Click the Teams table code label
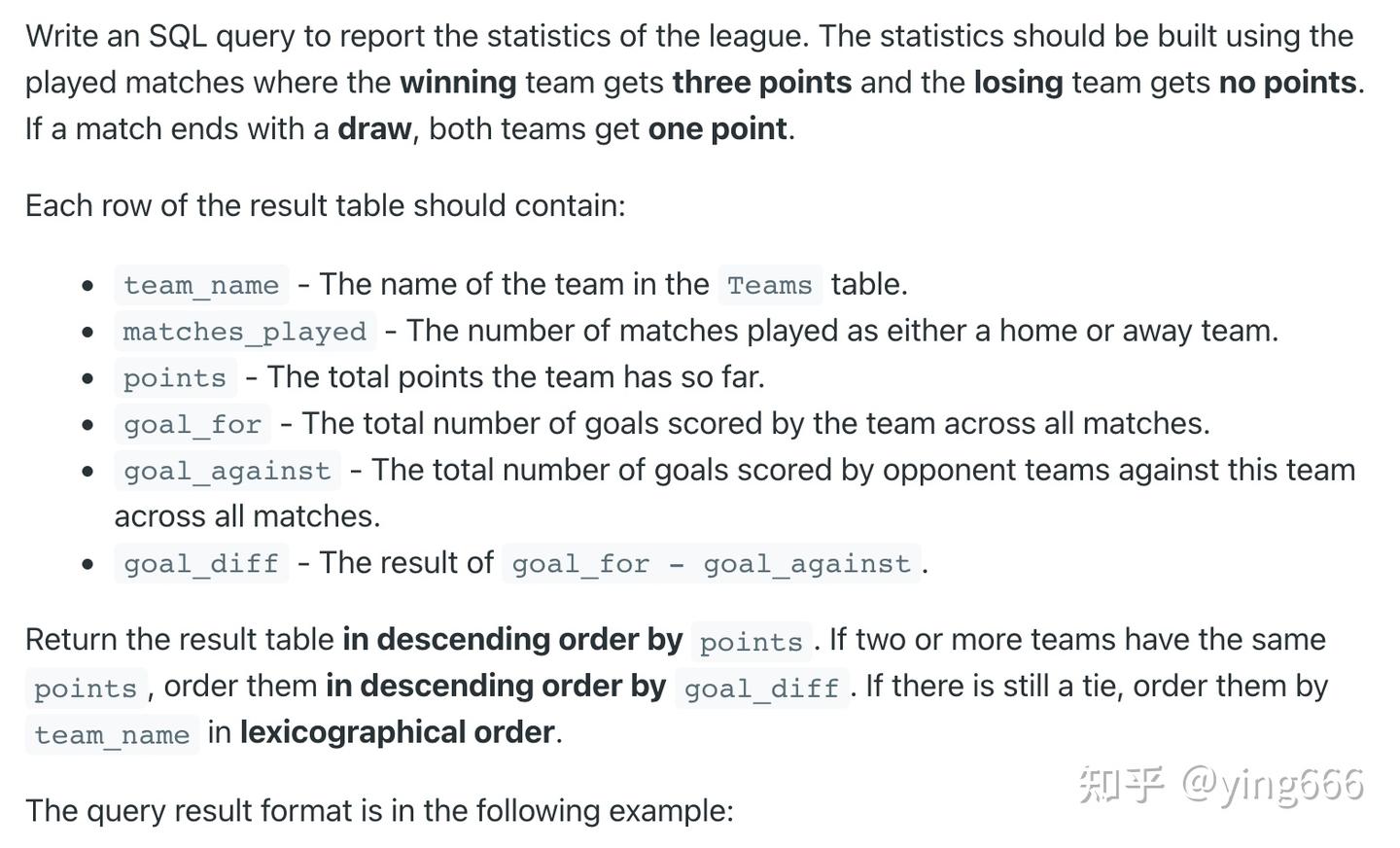Image resolution: width=1400 pixels, height=848 pixels. coord(769,285)
